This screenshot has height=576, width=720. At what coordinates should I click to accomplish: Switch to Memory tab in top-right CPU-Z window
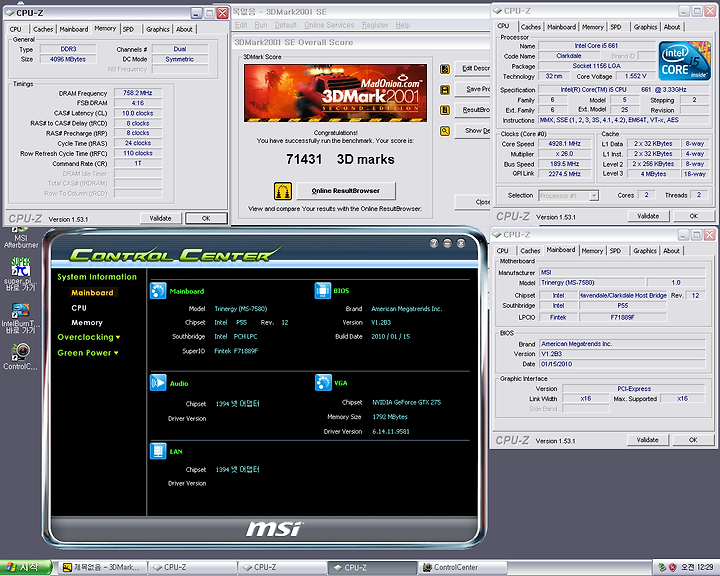click(593, 27)
